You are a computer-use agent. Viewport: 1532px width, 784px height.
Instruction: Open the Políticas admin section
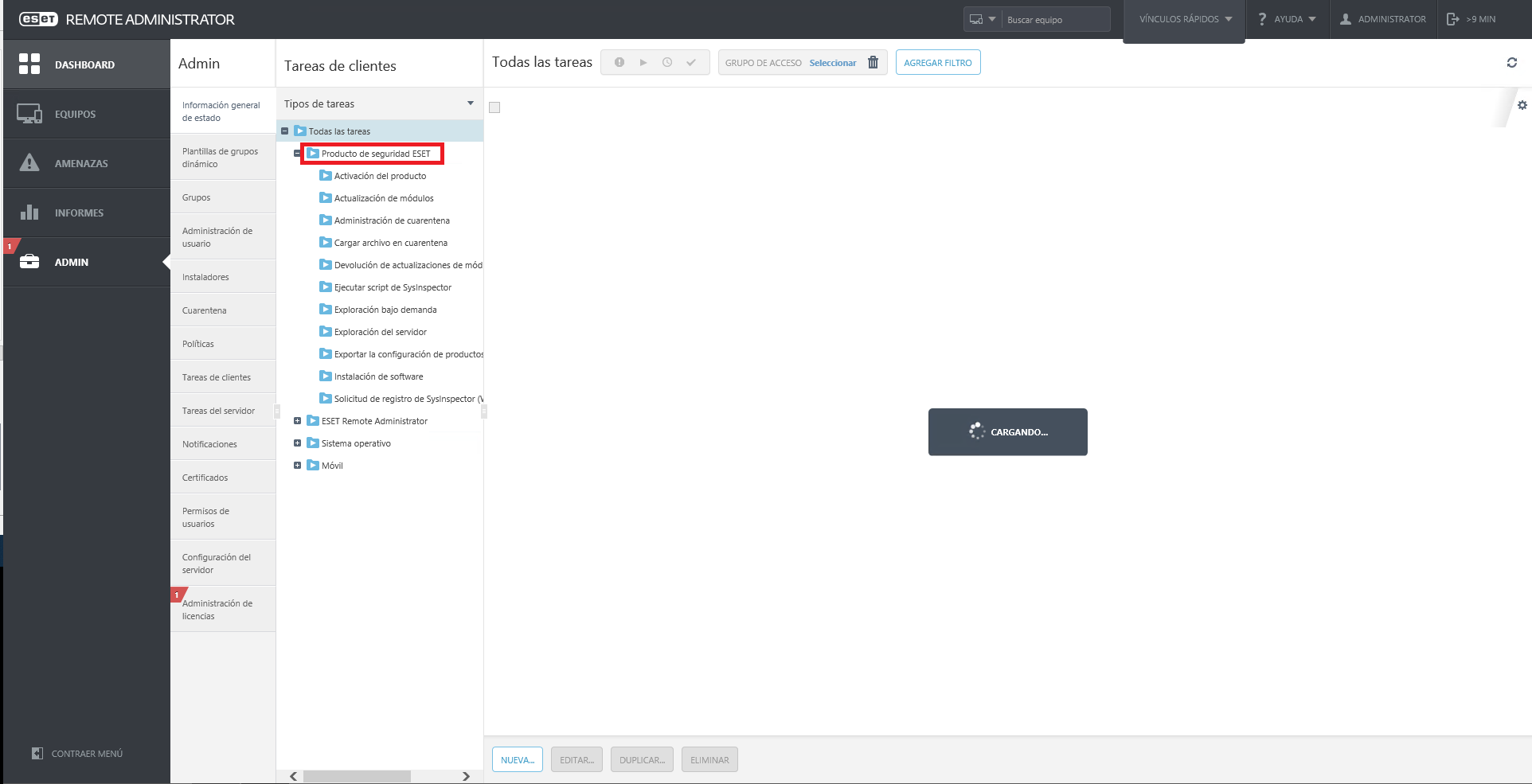pyautogui.click(x=223, y=344)
